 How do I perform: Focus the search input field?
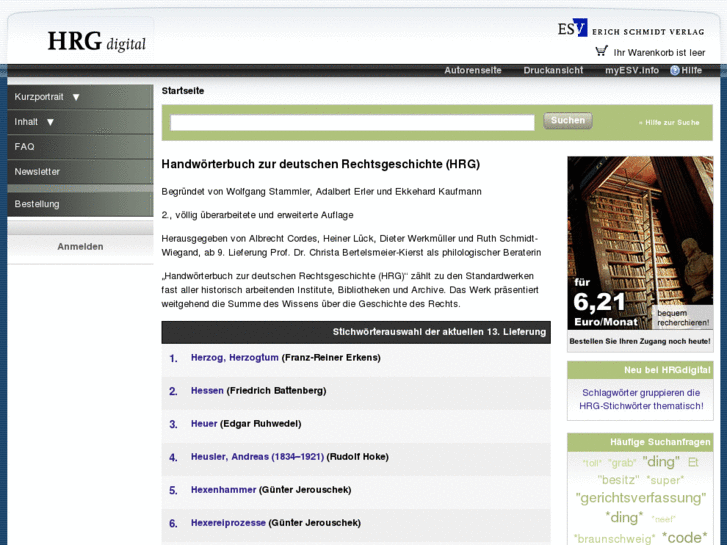[352, 122]
